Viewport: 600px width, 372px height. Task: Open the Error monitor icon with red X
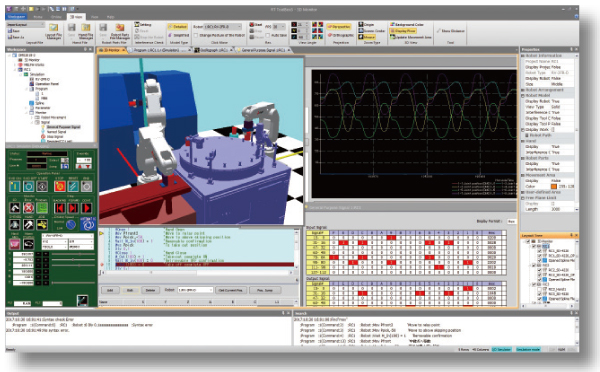28,208
